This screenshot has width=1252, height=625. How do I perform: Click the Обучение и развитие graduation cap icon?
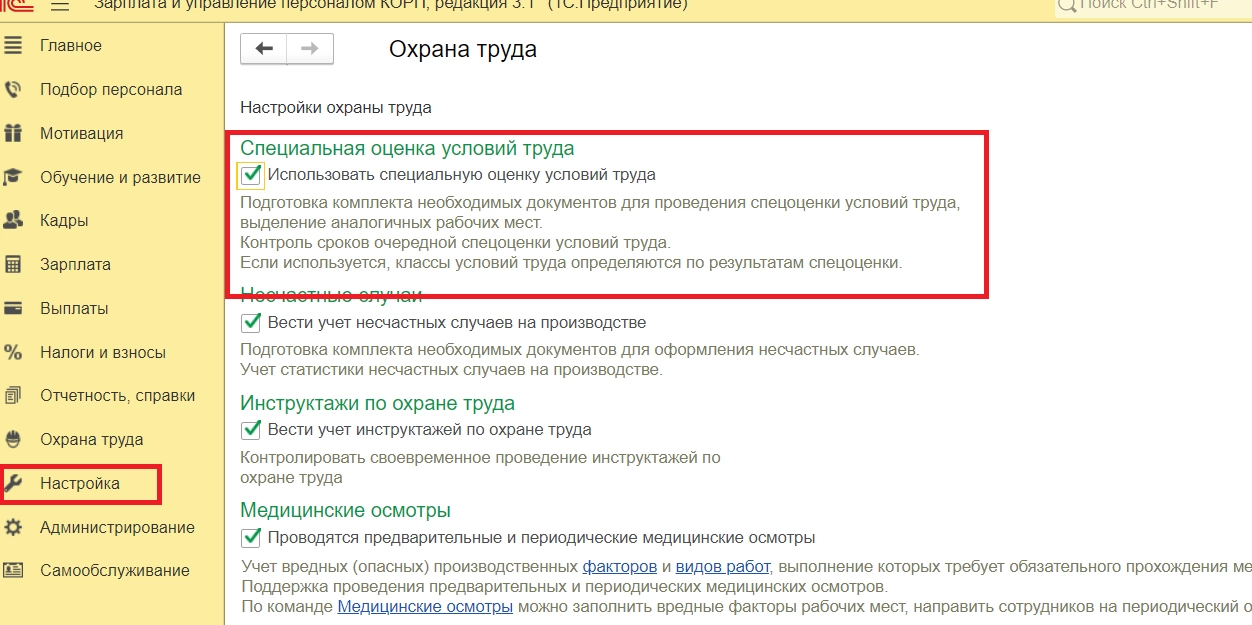(x=13, y=177)
